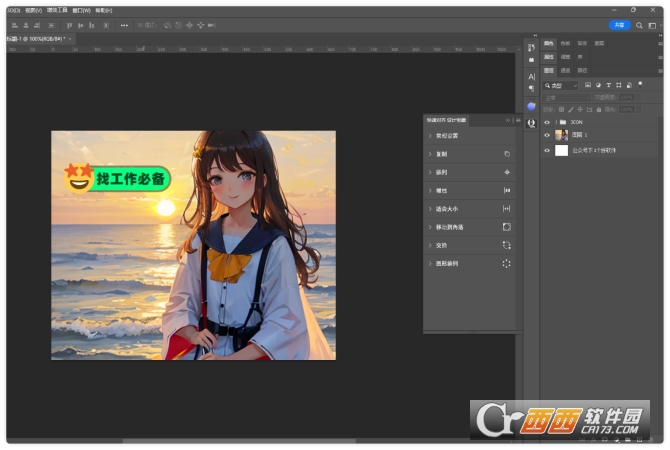Switch to the 通道 channels tab
Screen dimensions: 670x450
[x=565, y=71]
